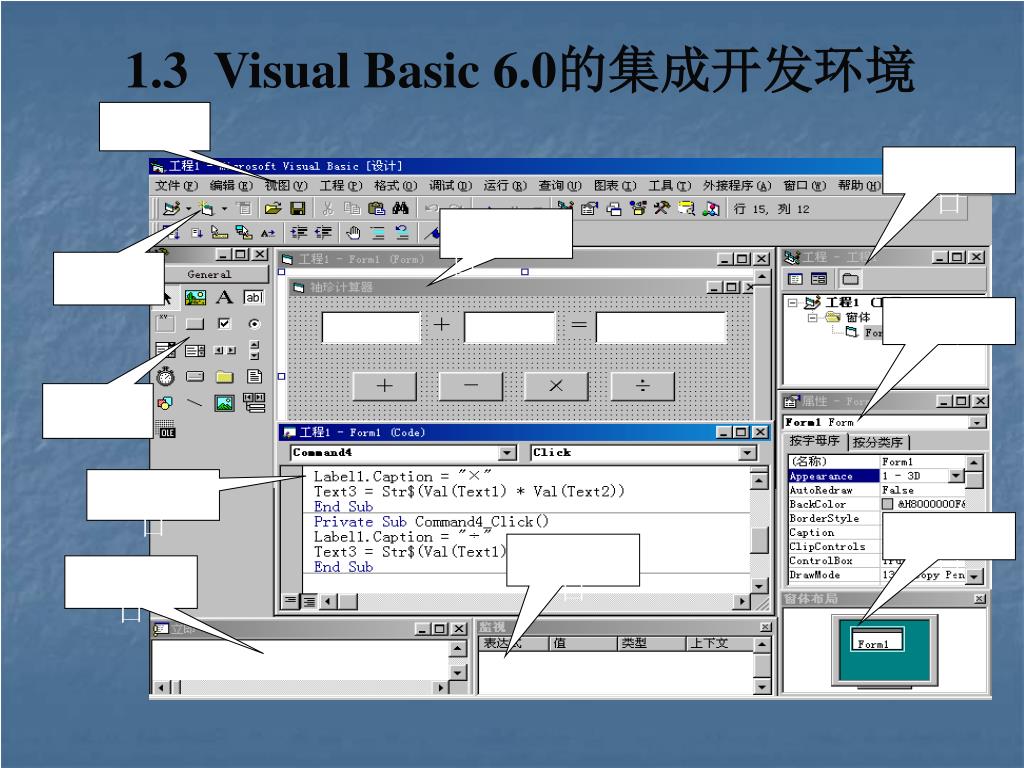
Task: Select the Timer stopwatch control in toolbox
Action: (165, 376)
